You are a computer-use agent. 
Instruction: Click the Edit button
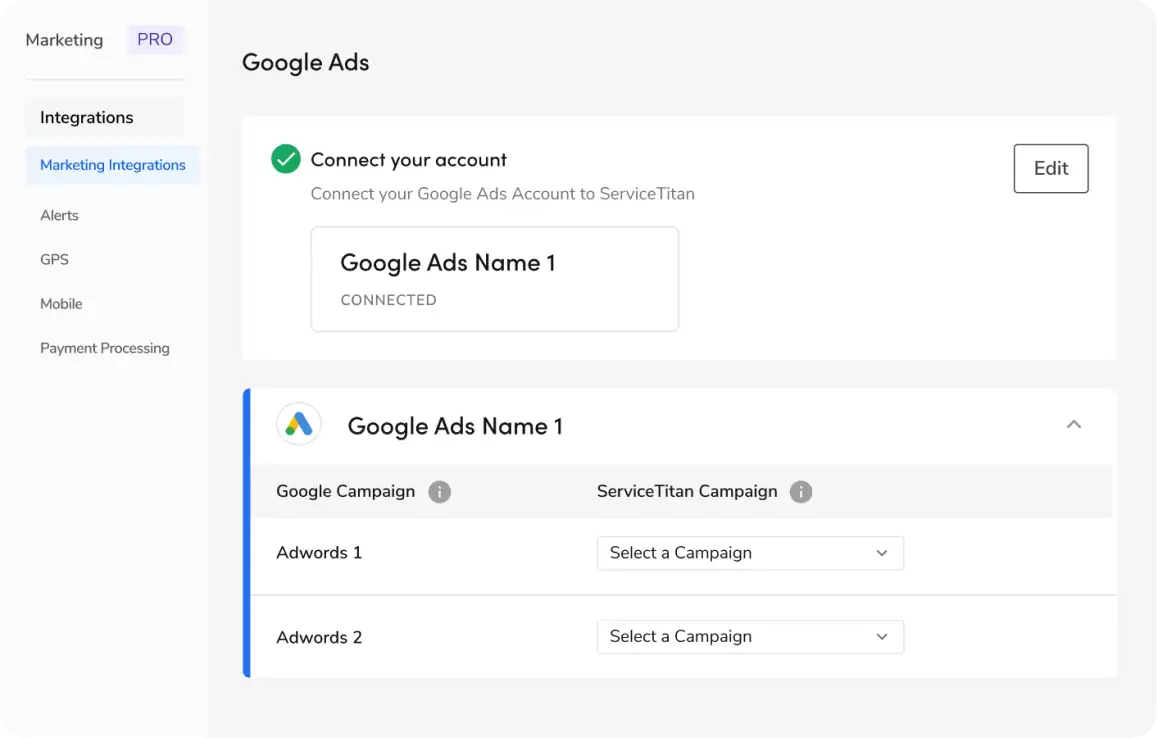[1051, 168]
